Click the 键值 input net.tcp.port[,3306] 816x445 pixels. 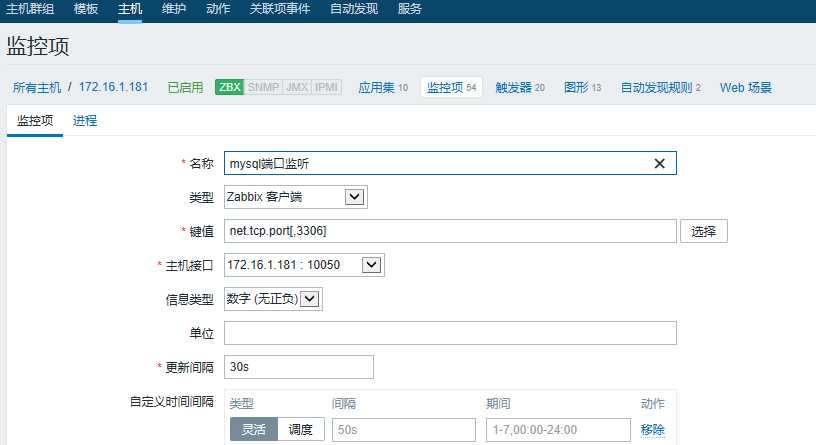450,231
